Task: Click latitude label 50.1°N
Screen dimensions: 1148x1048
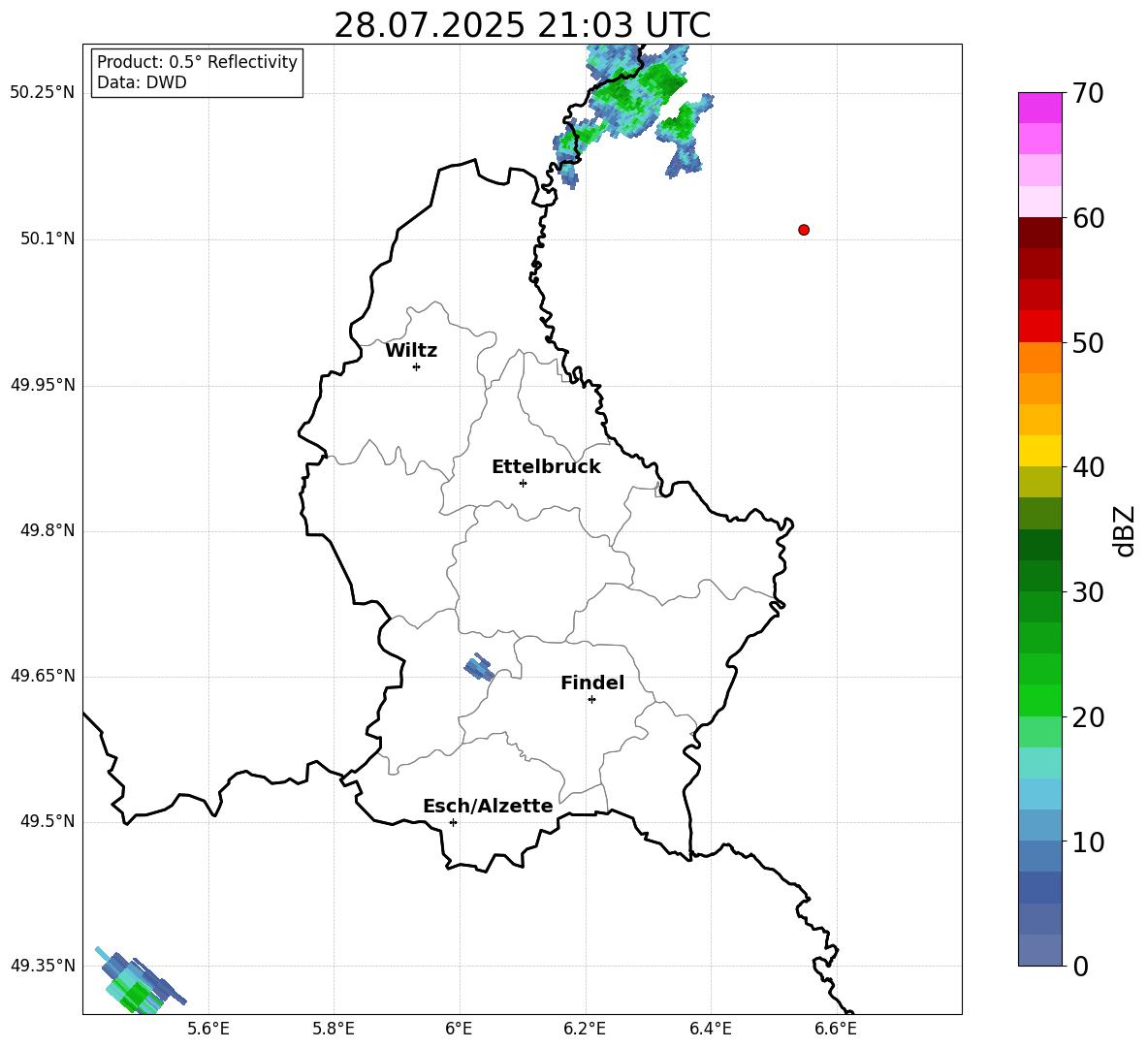Action: click(x=48, y=239)
